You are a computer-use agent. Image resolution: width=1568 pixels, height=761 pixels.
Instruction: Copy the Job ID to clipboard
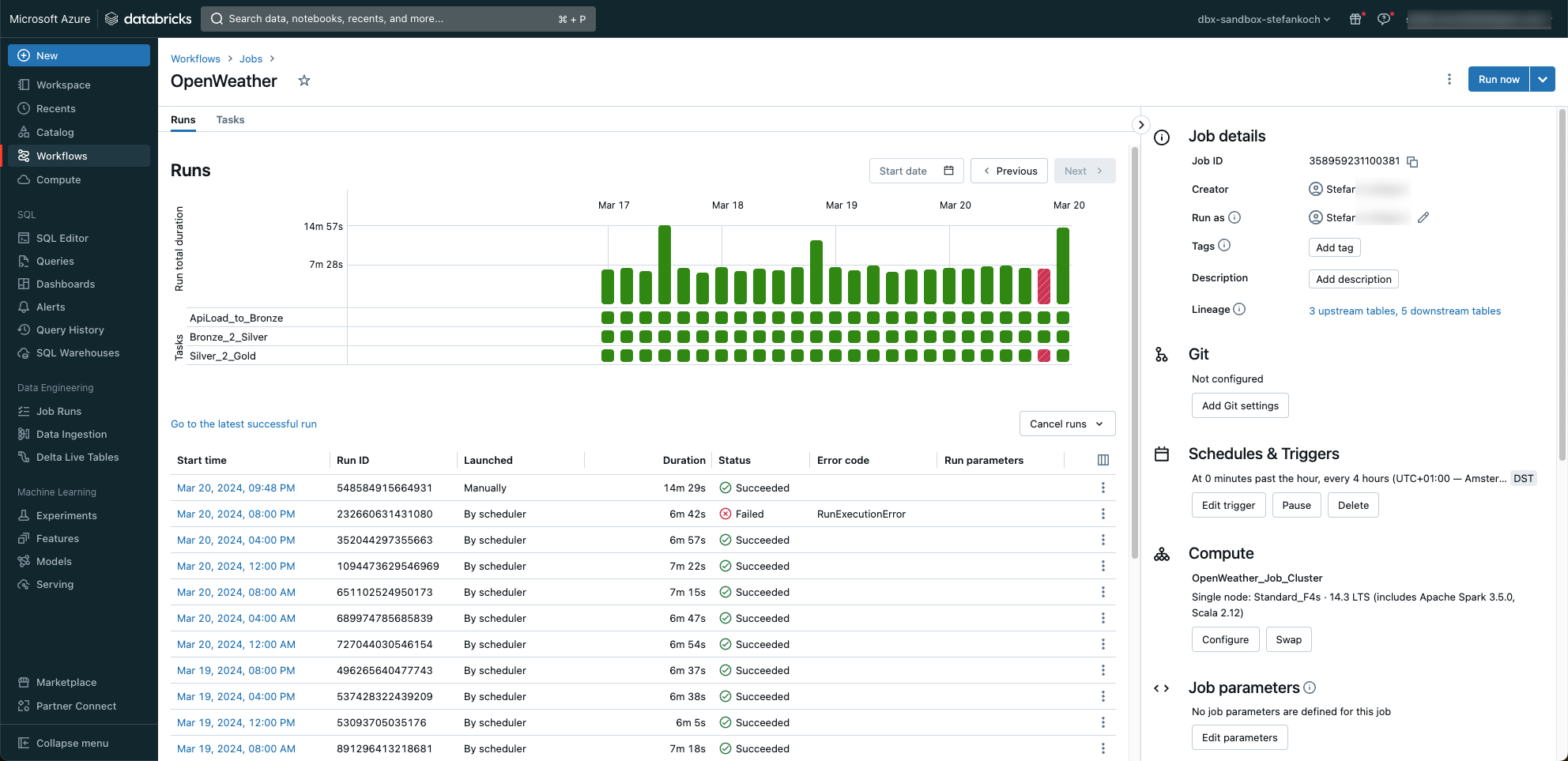click(1412, 162)
